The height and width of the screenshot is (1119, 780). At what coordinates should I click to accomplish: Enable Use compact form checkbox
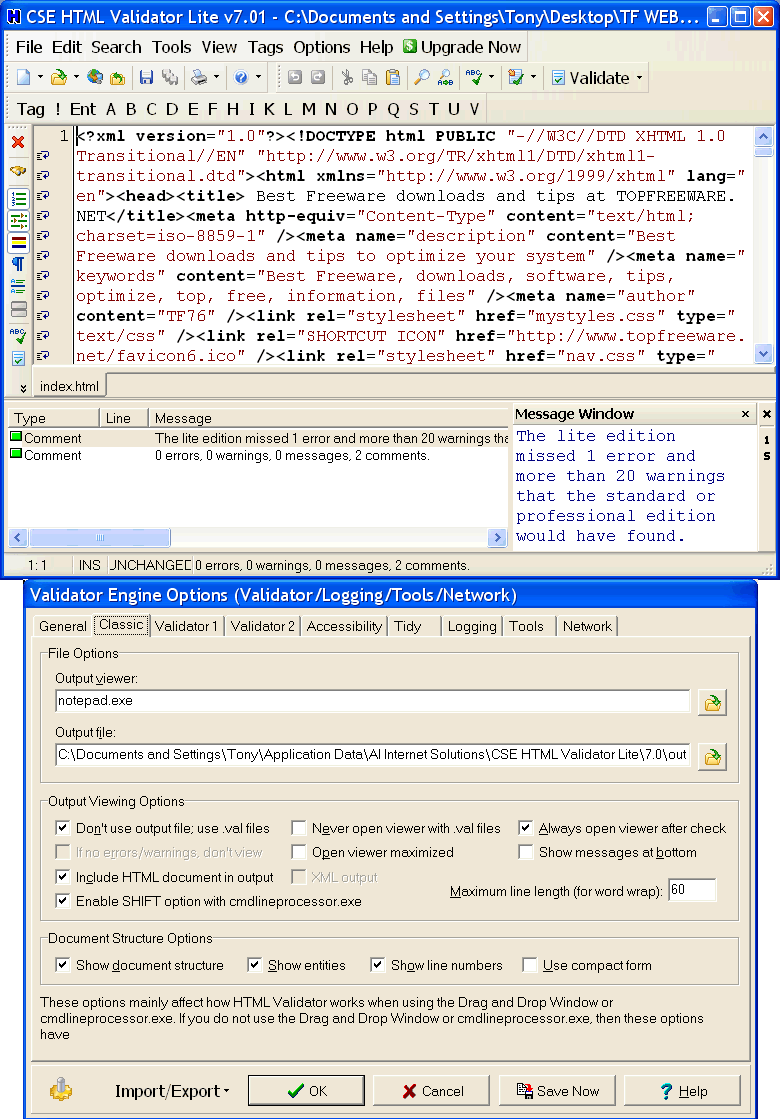(530, 965)
